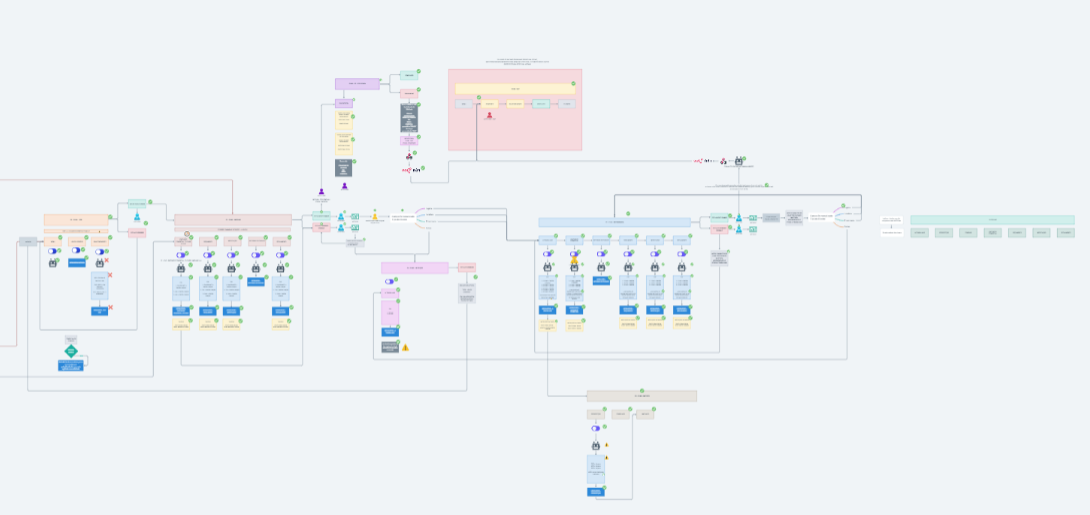Select the last sub-box under the far-right teal header
This screenshot has height=515, width=1090.
tap(1066, 233)
